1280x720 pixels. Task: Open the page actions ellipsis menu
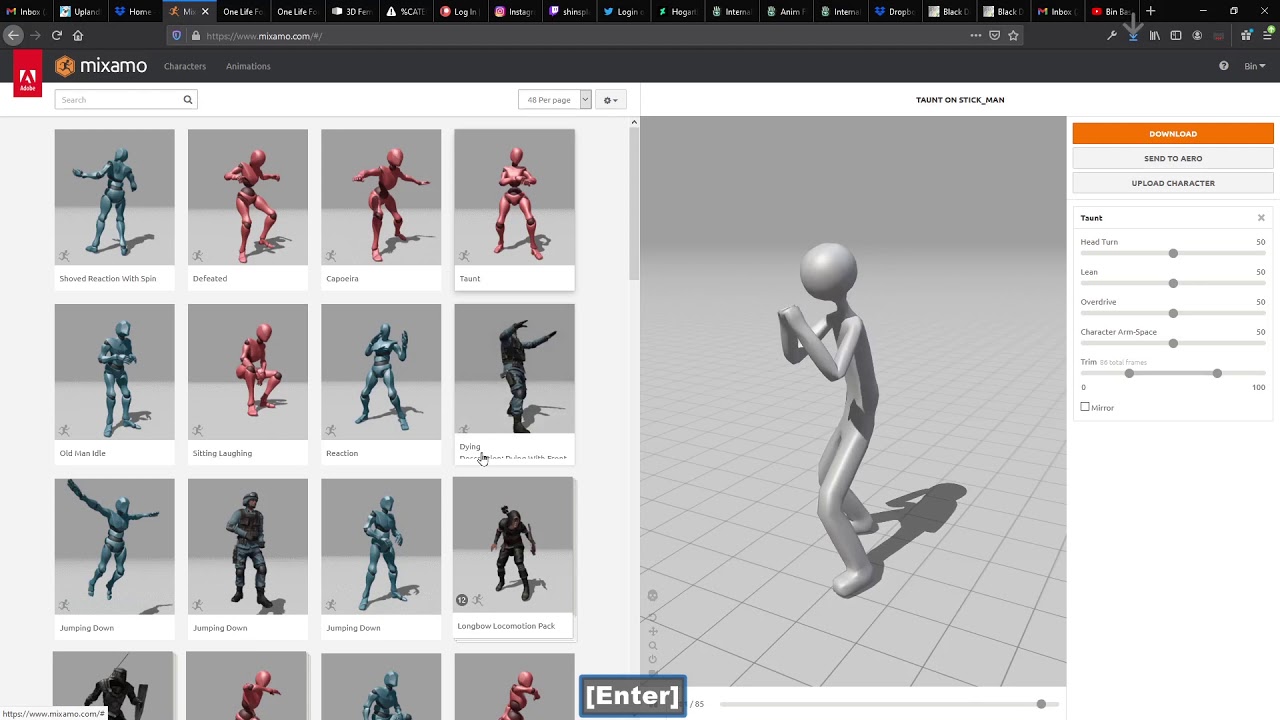975,36
